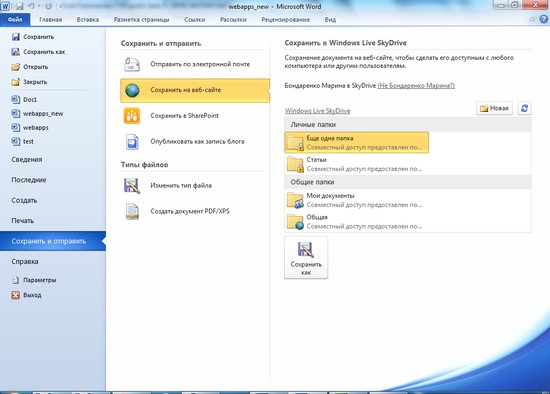Click the webapps_new document icon
The image size is (550, 394).
pyautogui.click(x=16, y=114)
